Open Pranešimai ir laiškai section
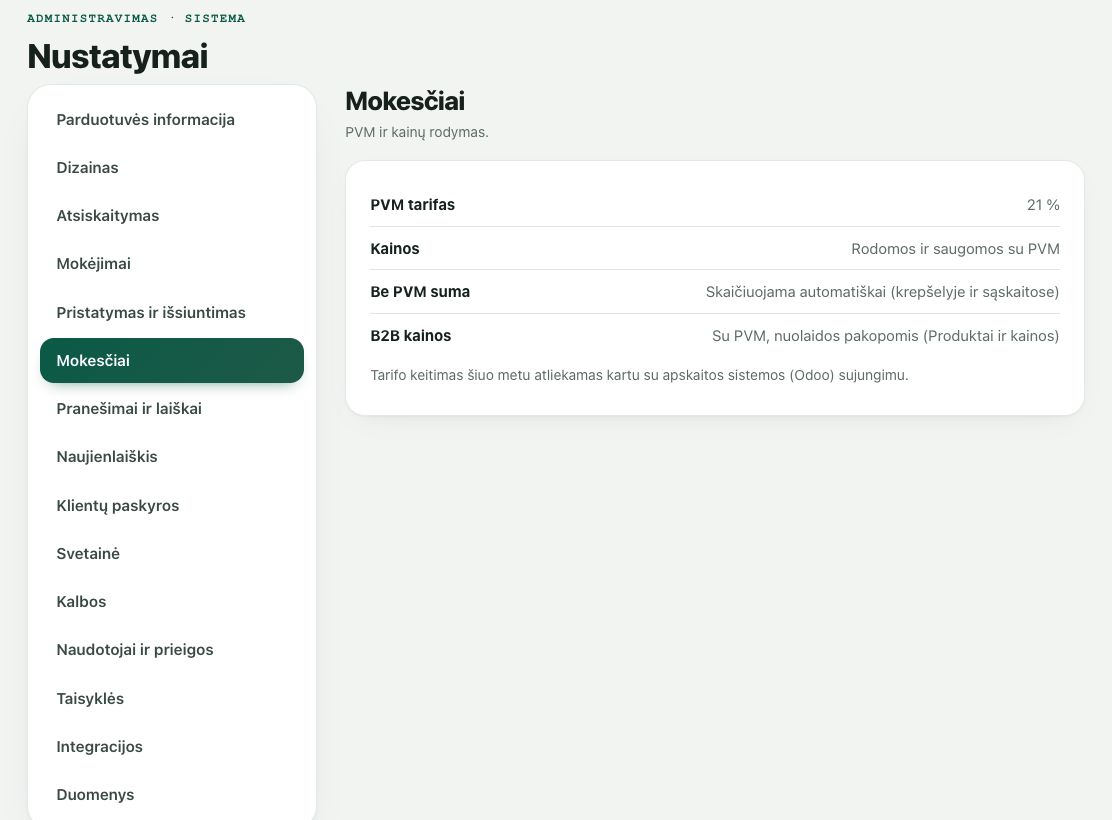Image resolution: width=1112 pixels, height=820 pixels. pos(172,409)
